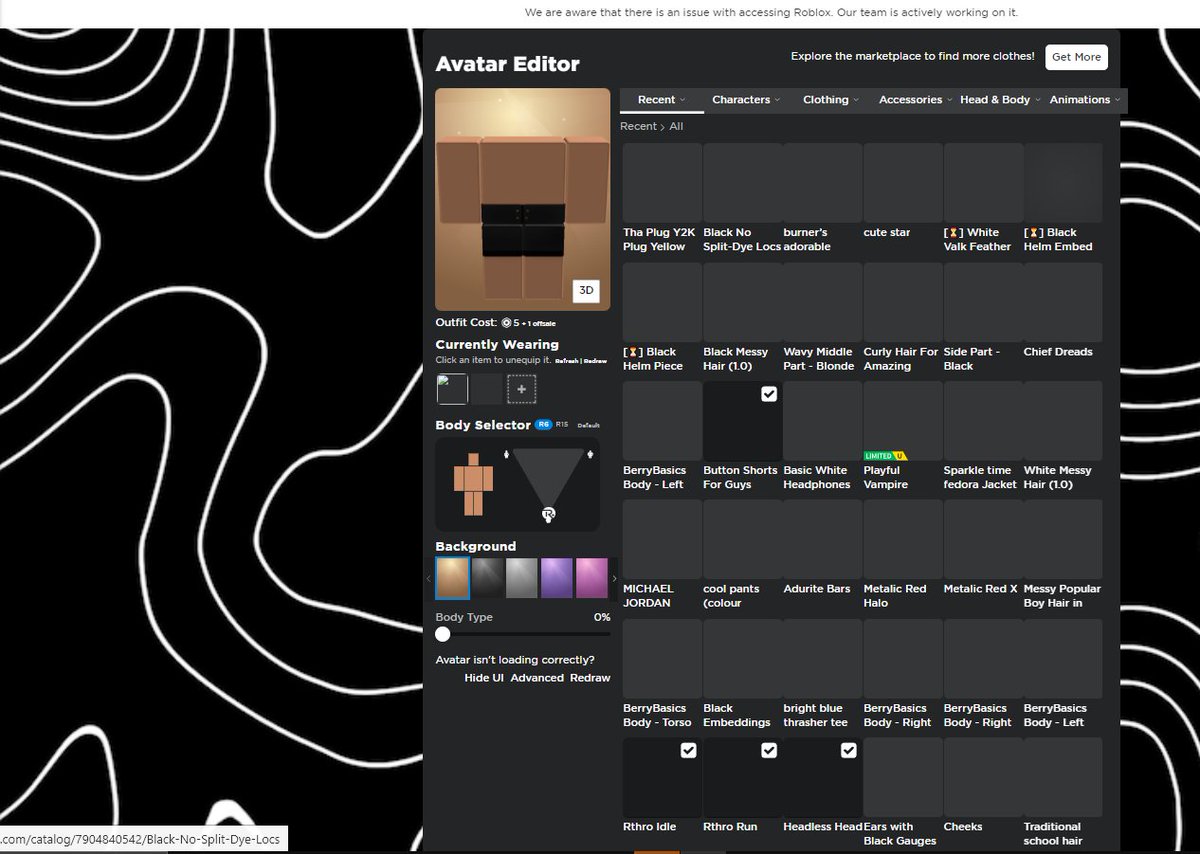Uncheck the Button Shorts For Guys item
Image resolution: width=1200 pixels, height=854 pixels.
(x=768, y=394)
